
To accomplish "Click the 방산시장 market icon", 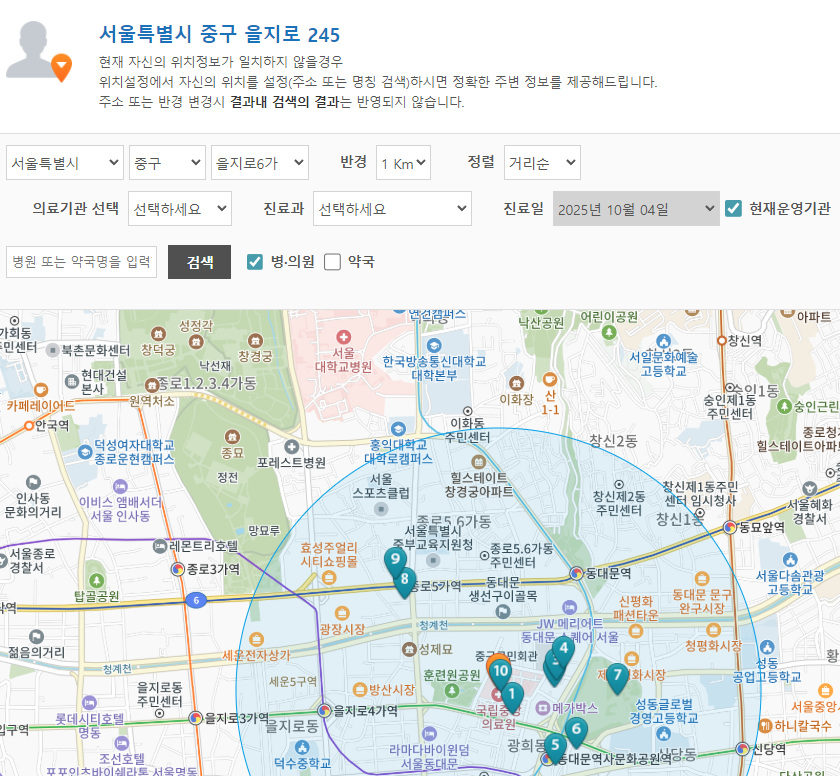I will pos(360,690).
